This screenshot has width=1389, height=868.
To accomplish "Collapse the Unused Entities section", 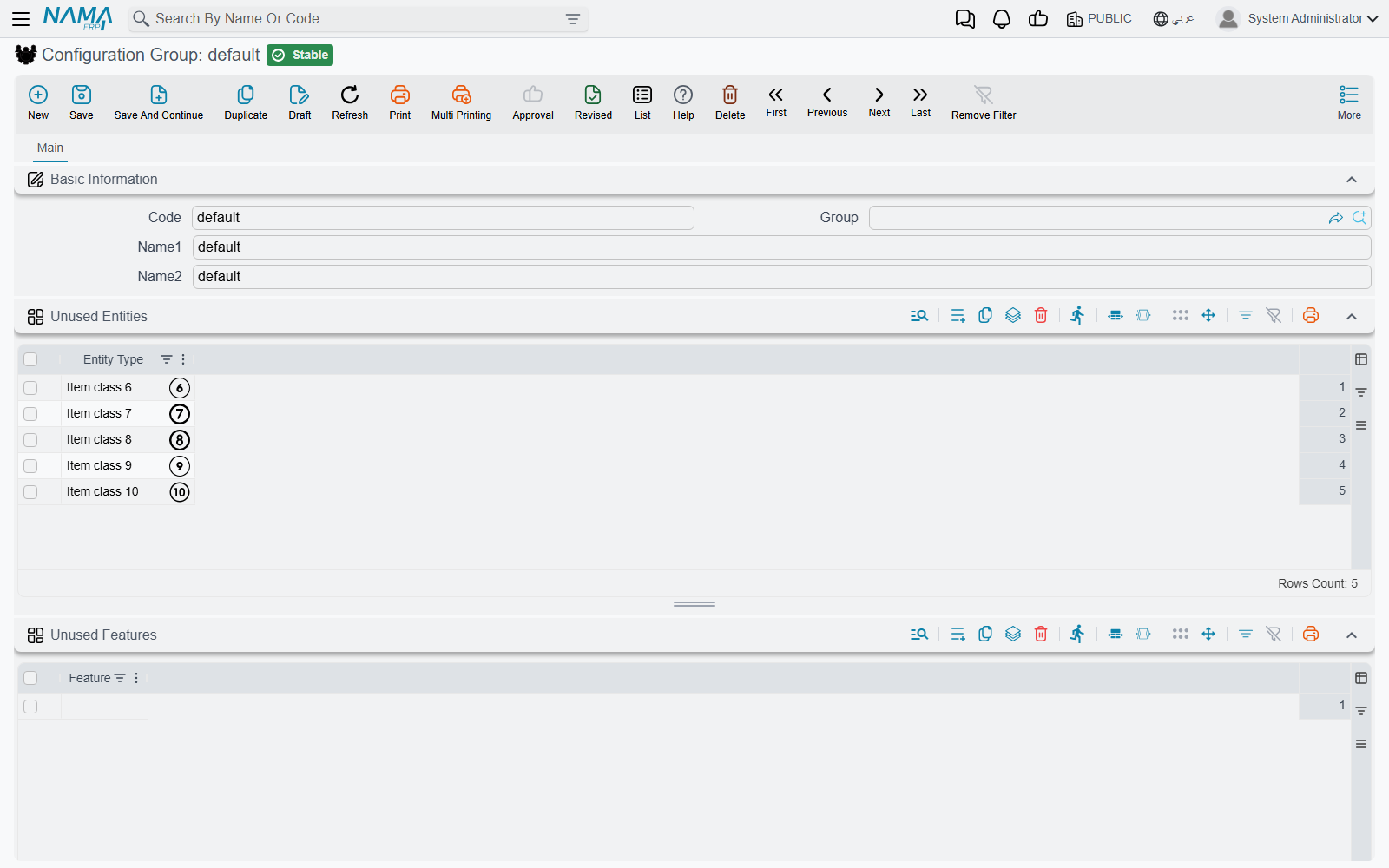I will [x=1352, y=317].
